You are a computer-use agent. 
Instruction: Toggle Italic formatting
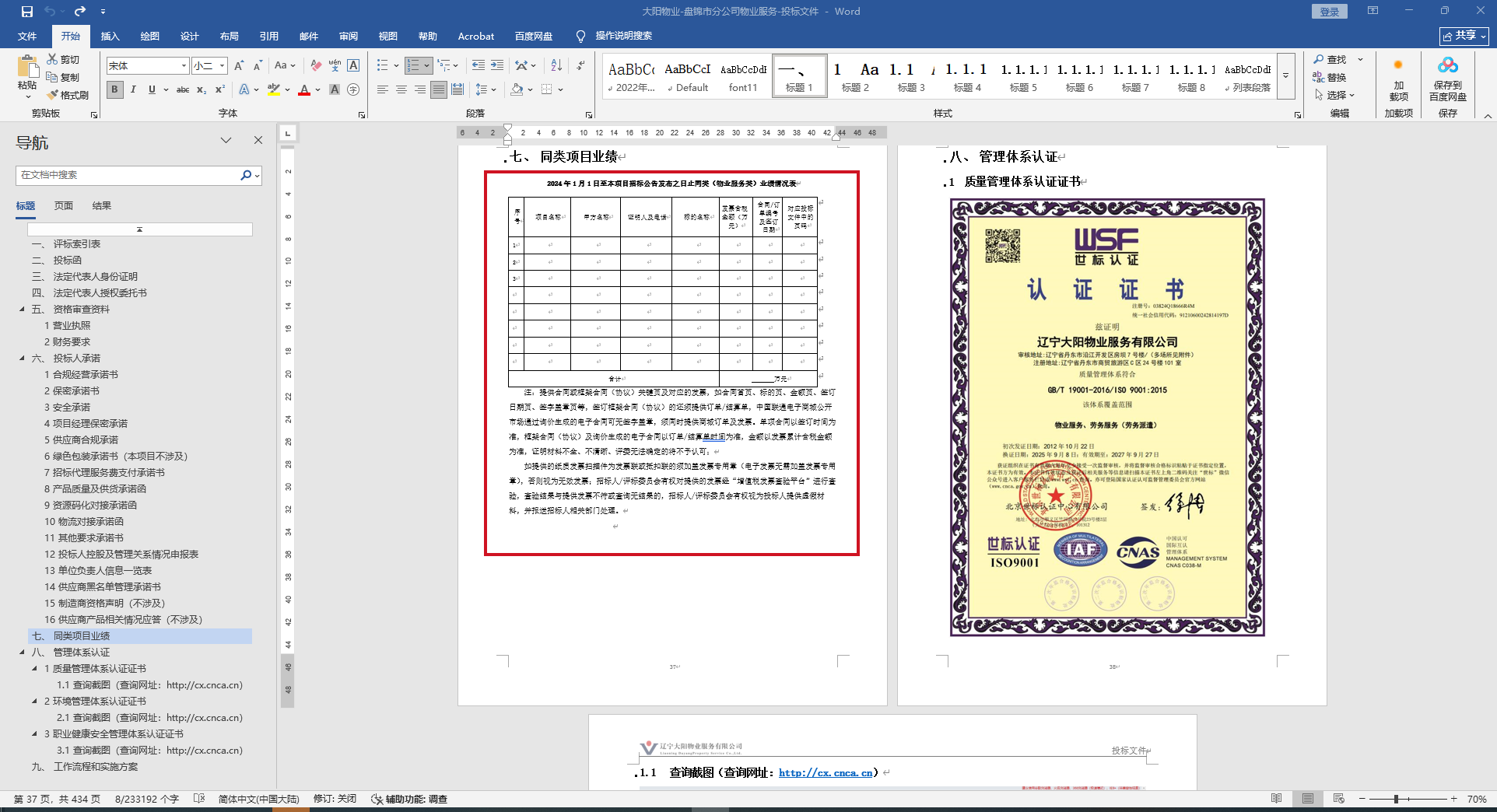point(133,89)
